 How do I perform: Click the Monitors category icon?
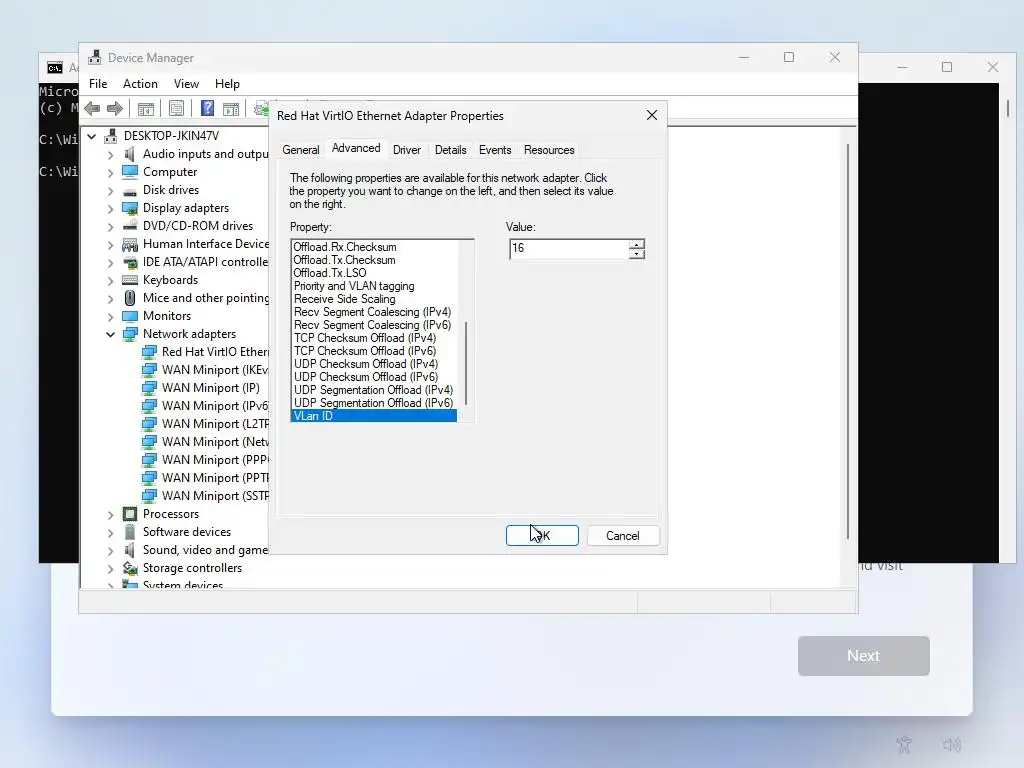click(x=130, y=316)
